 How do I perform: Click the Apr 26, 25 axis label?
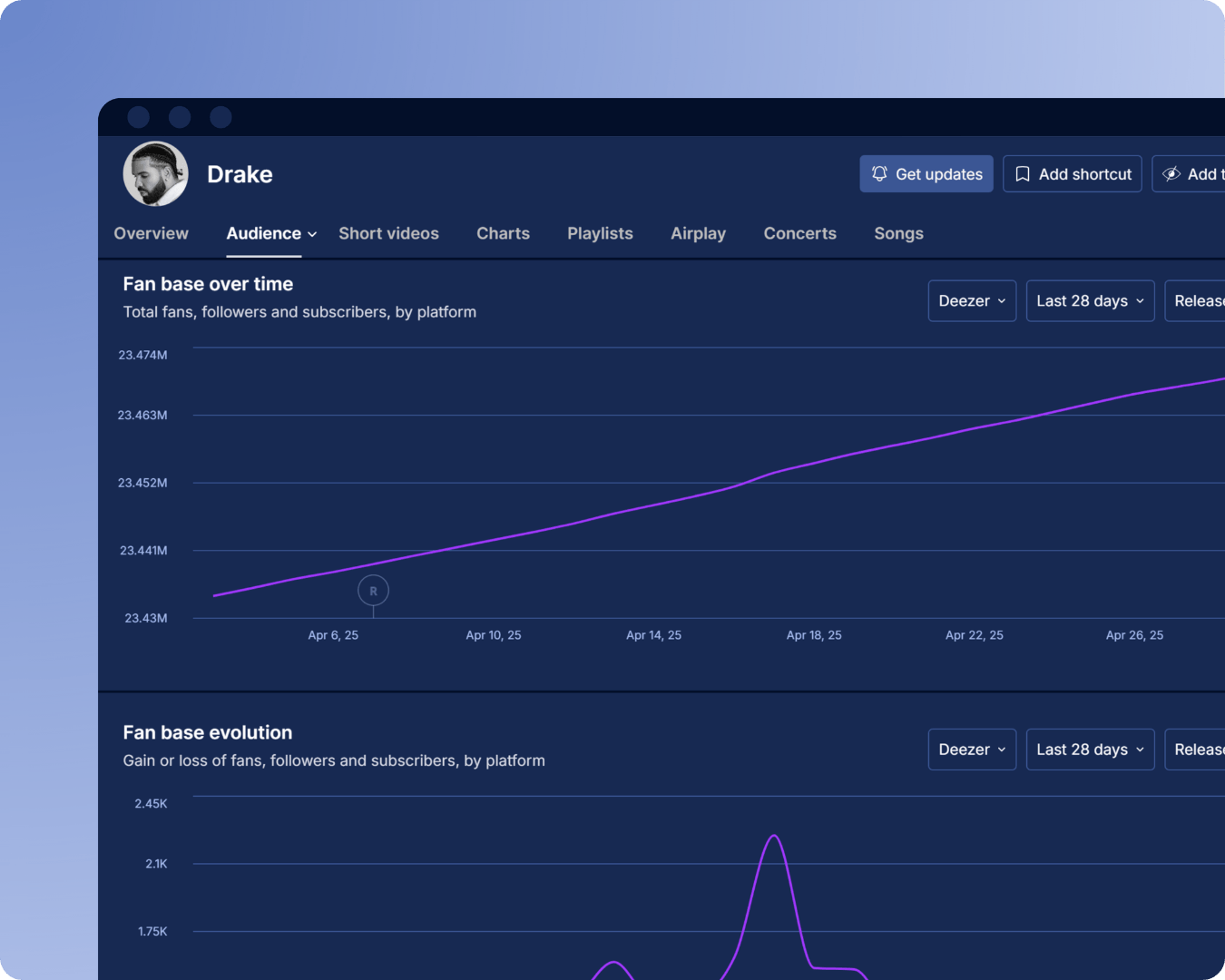click(x=1134, y=635)
